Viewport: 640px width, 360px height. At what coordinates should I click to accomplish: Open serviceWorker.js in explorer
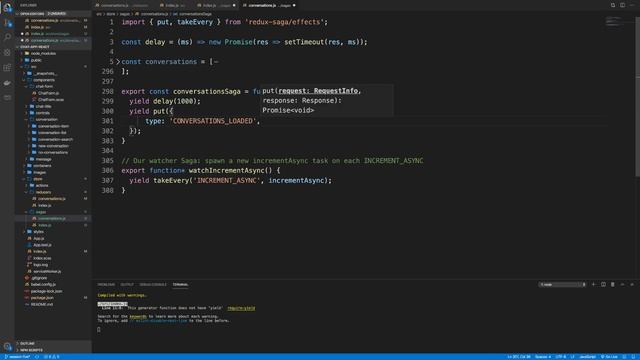click(47, 271)
